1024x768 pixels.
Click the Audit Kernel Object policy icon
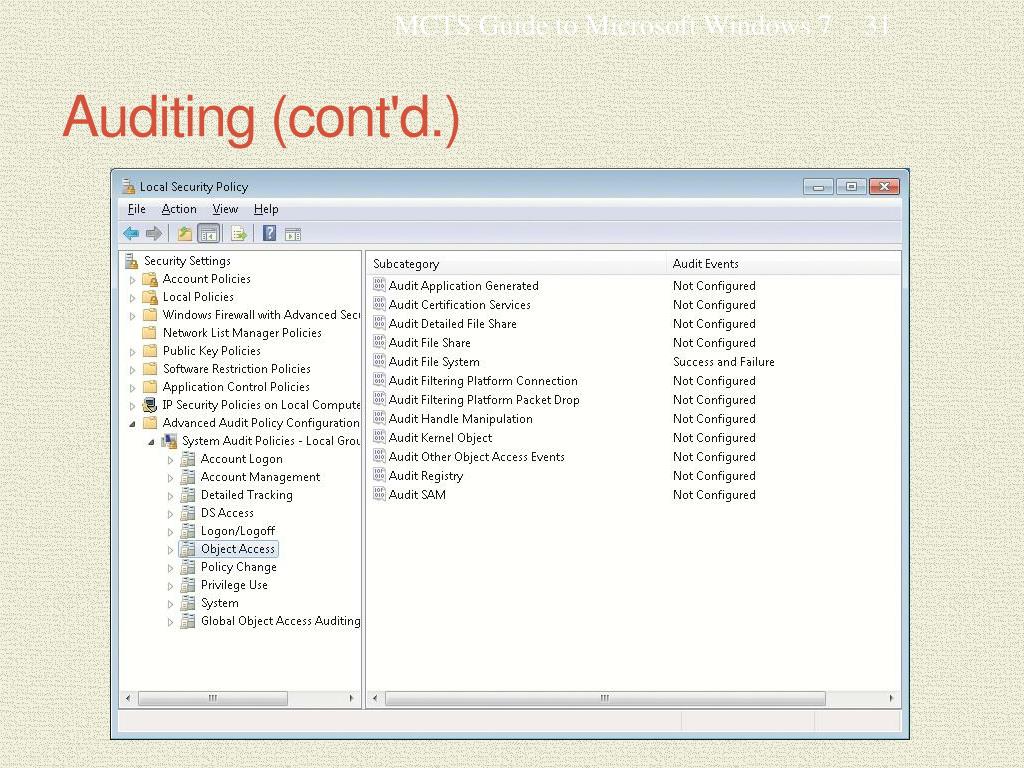379,437
